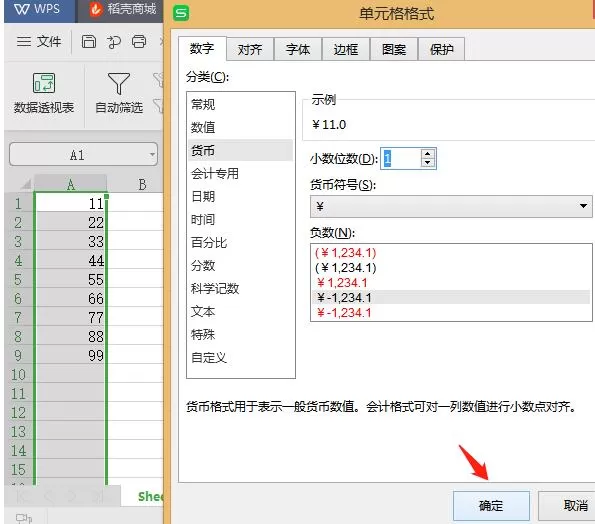This screenshot has width=595, height=524.
Task: Expand the A1 name box dropdown
Action: pos(152,154)
